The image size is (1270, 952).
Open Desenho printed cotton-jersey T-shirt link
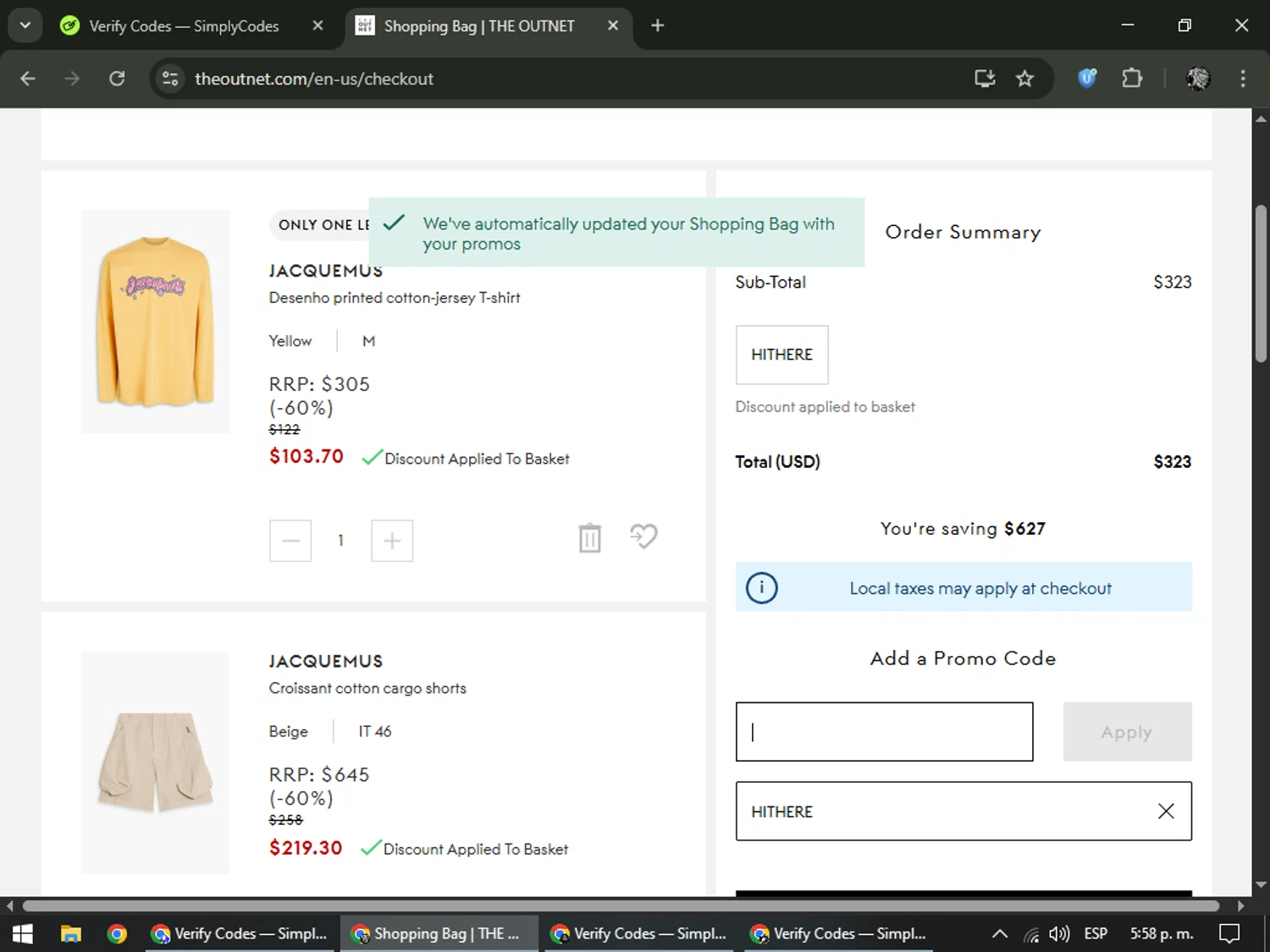(x=395, y=298)
